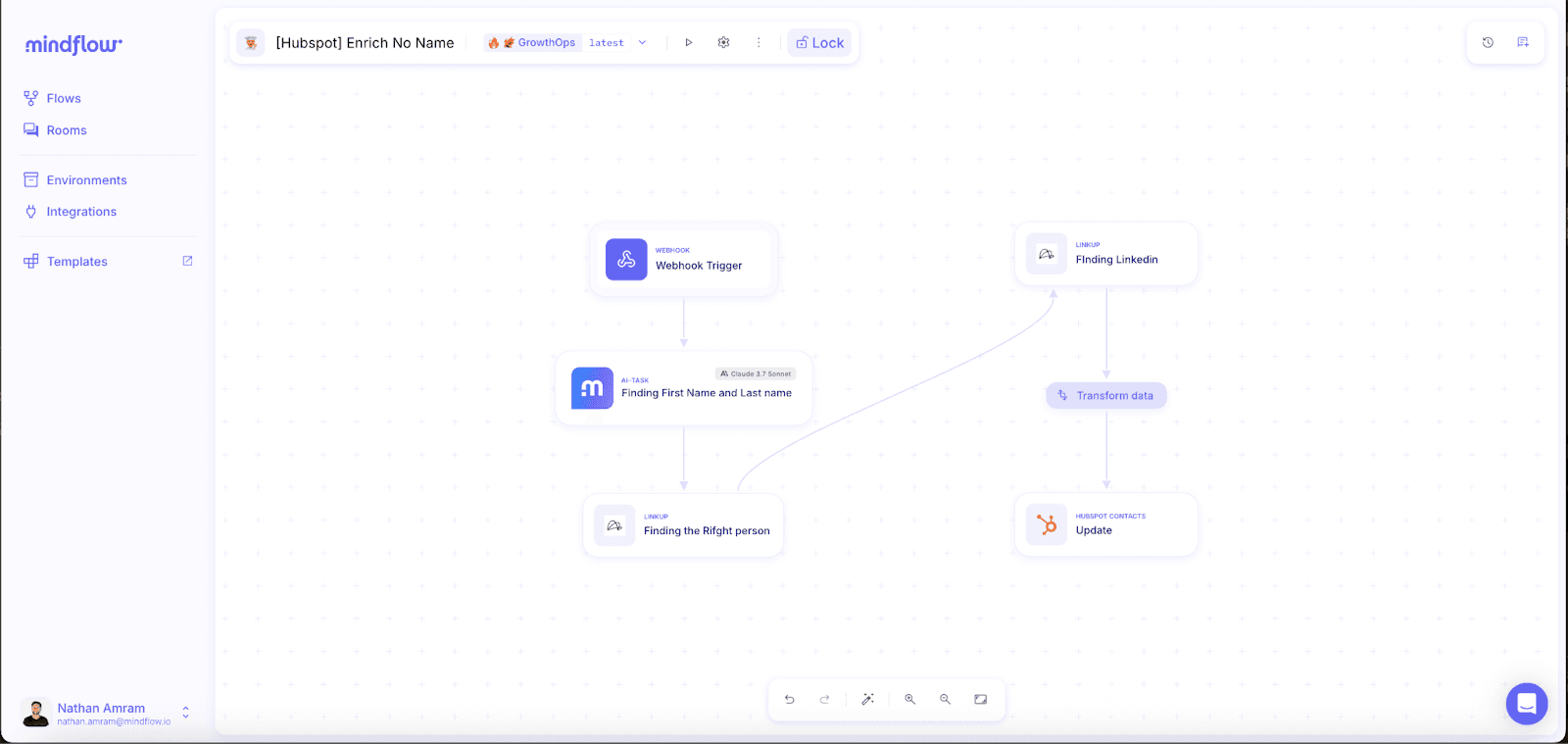Undo the last canvas action

coord(790,700)
